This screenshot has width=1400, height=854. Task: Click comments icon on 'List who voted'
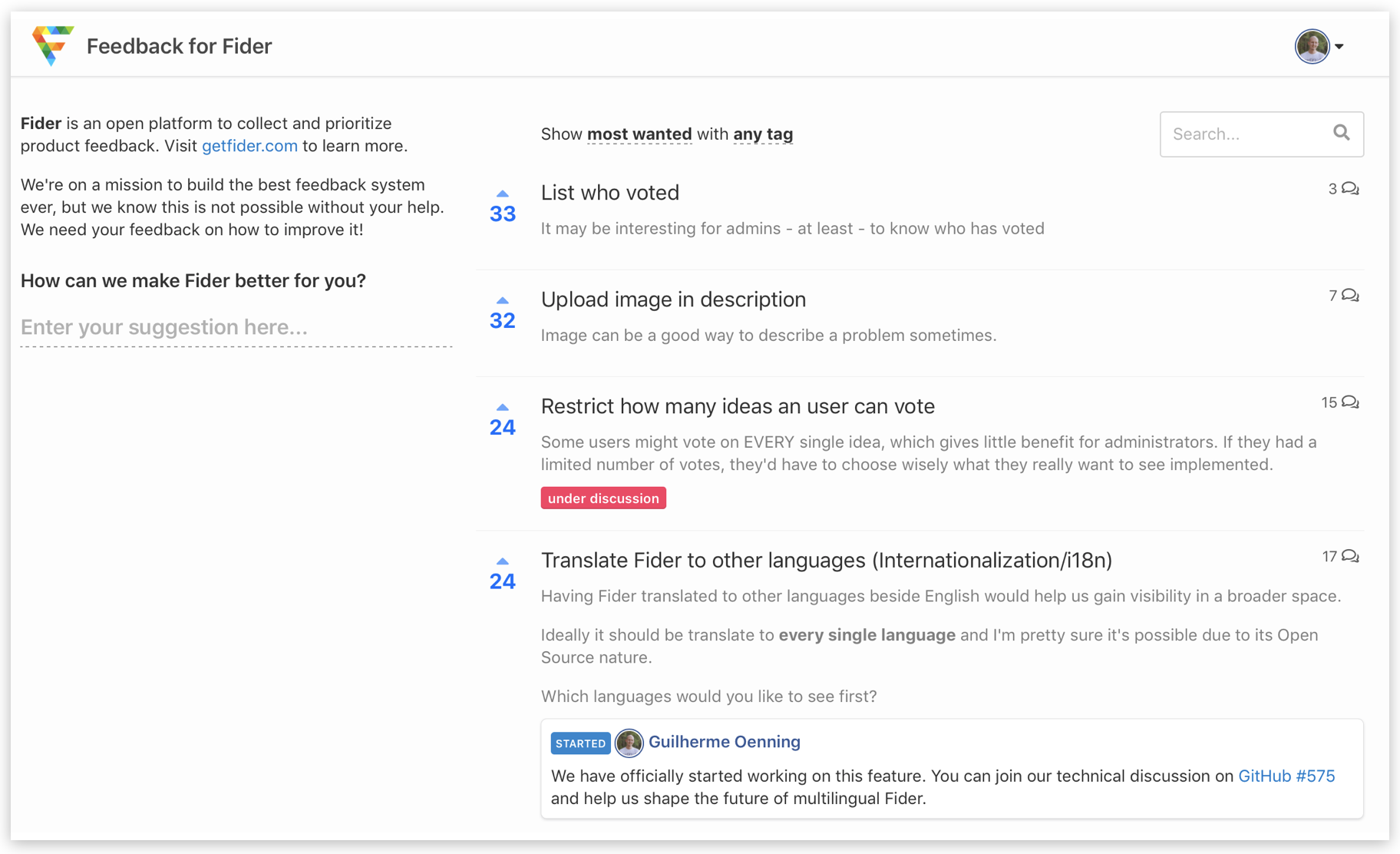1350,189
